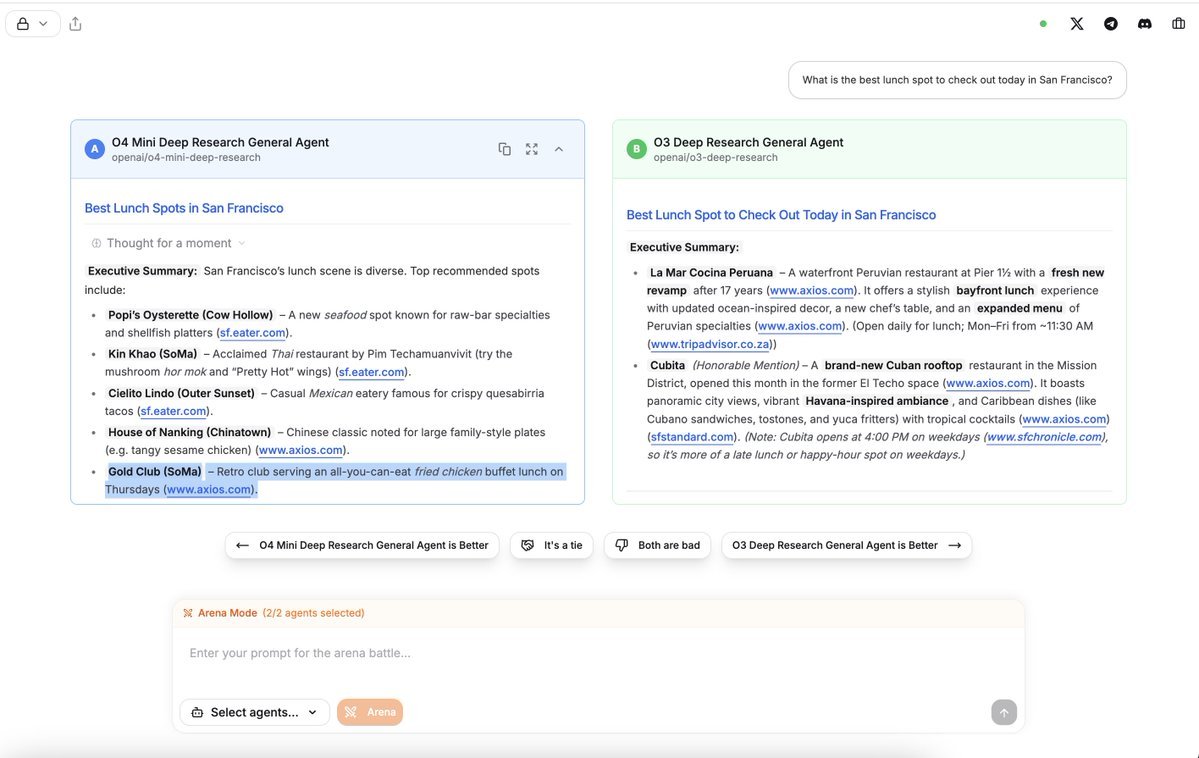
Task: Open sf.eater.com link for Popi's Oysterette
Action: point(252,333)
